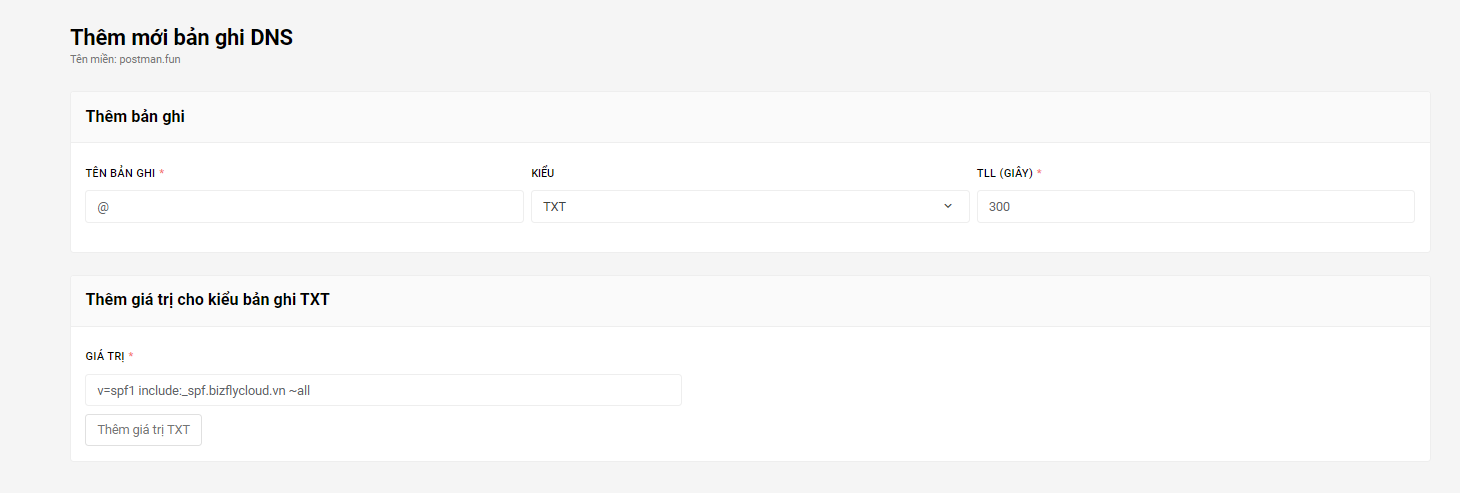Expand the KIỂU dropdown chevron arrow
Screen dimensions: 1460x493
[x=948, y=206]
